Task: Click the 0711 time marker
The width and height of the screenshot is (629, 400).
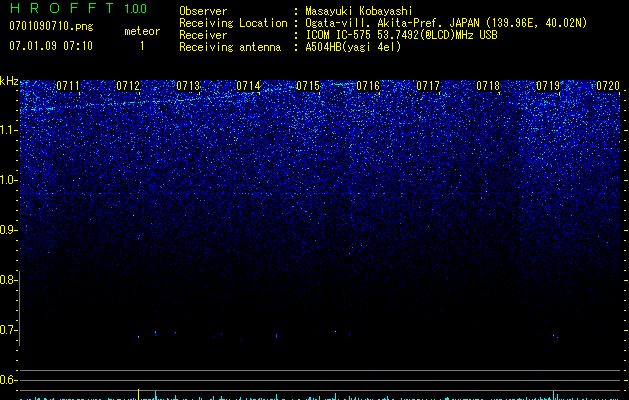Action: point(67,86)
